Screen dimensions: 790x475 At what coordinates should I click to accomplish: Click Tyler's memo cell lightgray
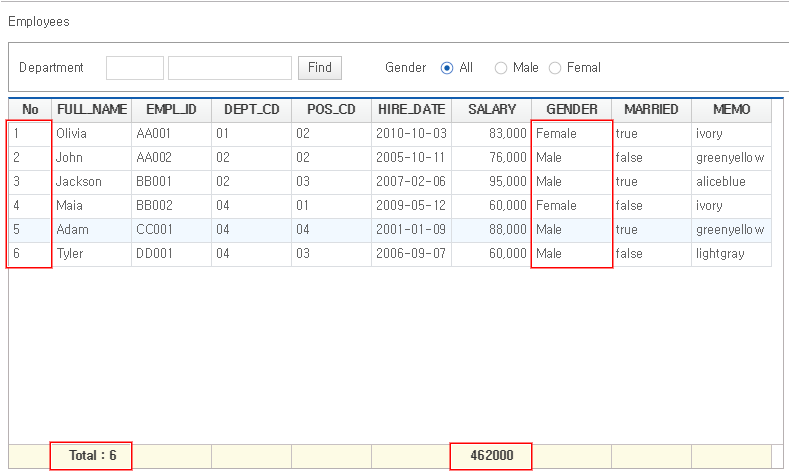click(x=732, y=254)
